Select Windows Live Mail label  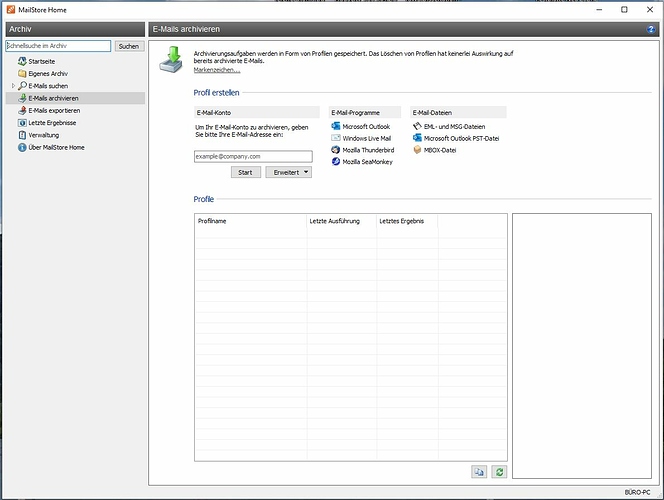(367, 138)
